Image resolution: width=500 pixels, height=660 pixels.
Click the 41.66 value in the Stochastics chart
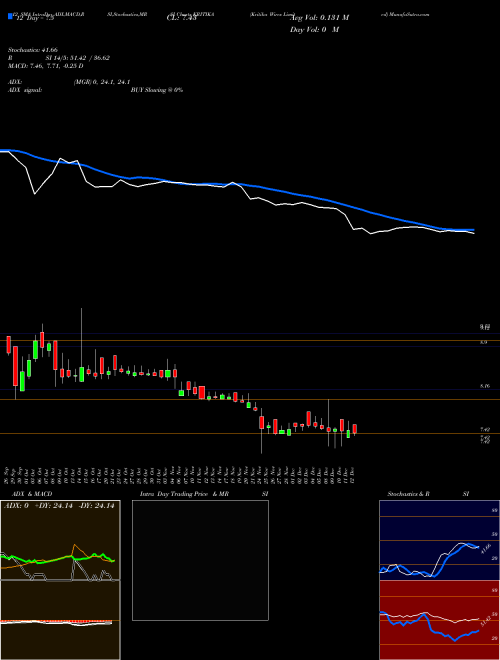(x=485, y=549)
